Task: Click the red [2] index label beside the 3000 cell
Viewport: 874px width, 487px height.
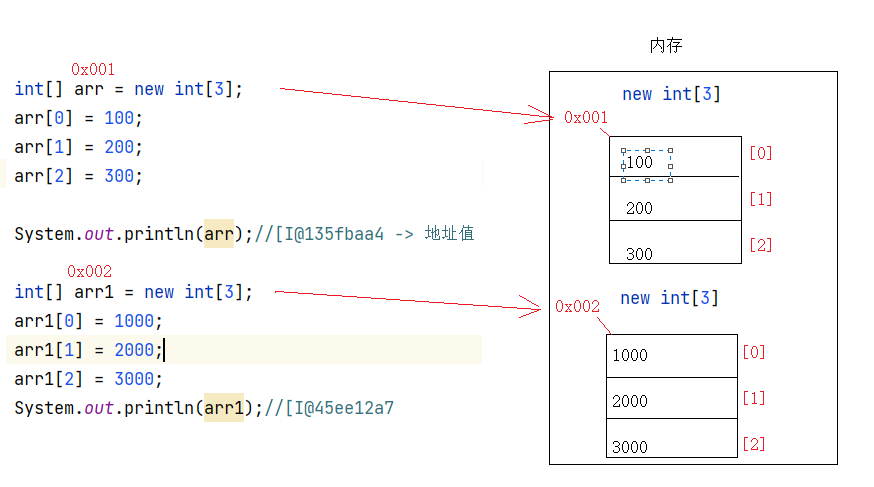Action: pyautogui.click(x=753, y=444)
